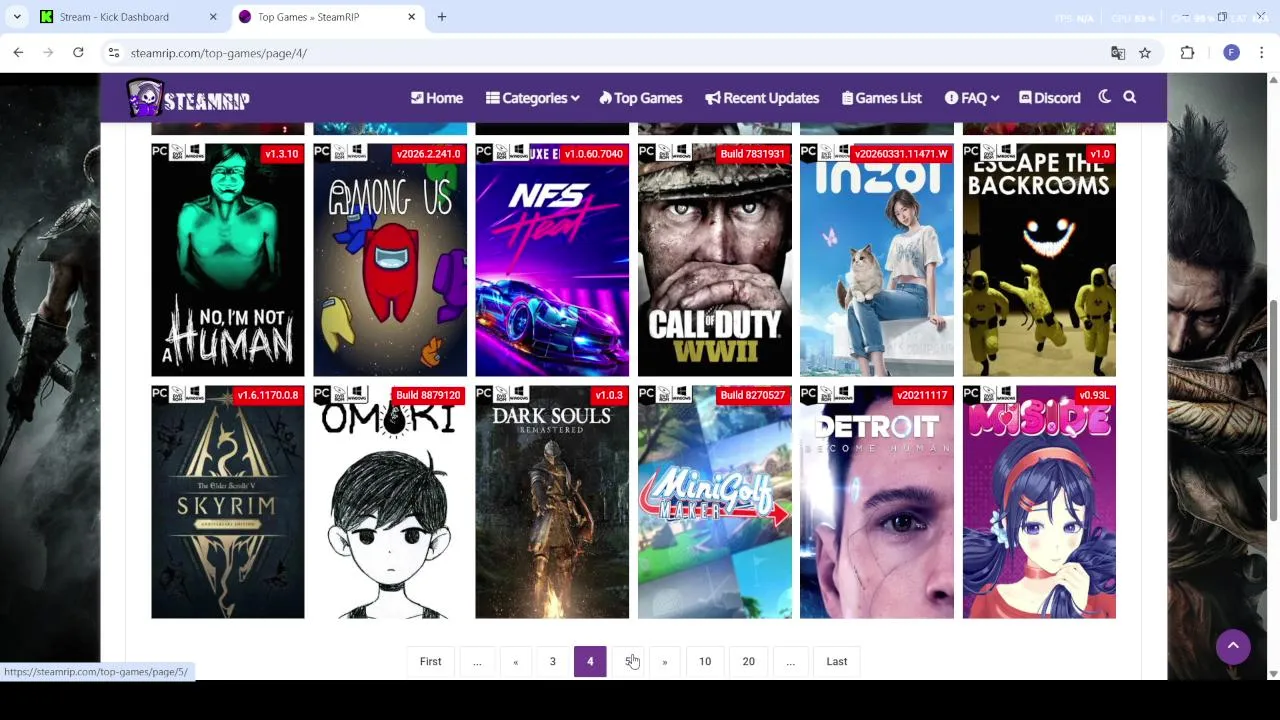Expand the Categories dropdown menu
1280x720 pixels.
tap(532, 98)
